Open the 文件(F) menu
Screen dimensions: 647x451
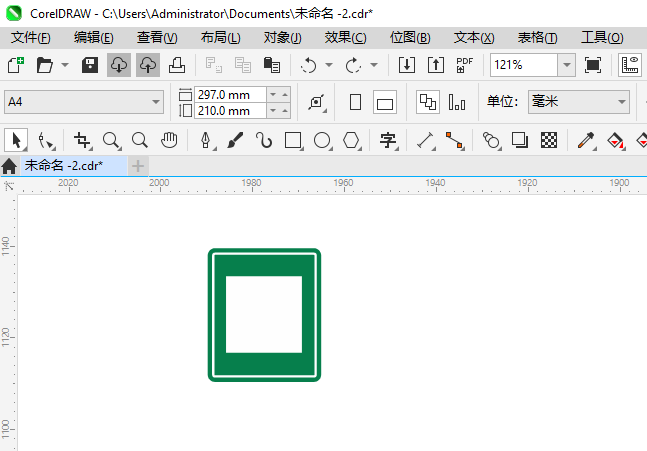coord(31,38)
